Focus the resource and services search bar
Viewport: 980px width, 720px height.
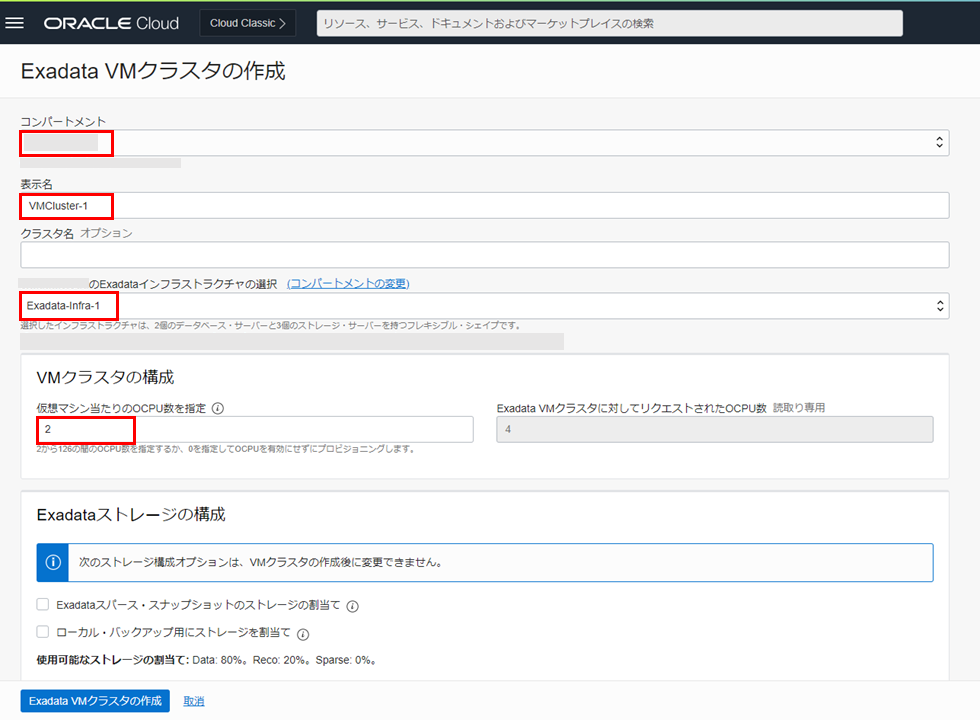(x=609, y=23)
